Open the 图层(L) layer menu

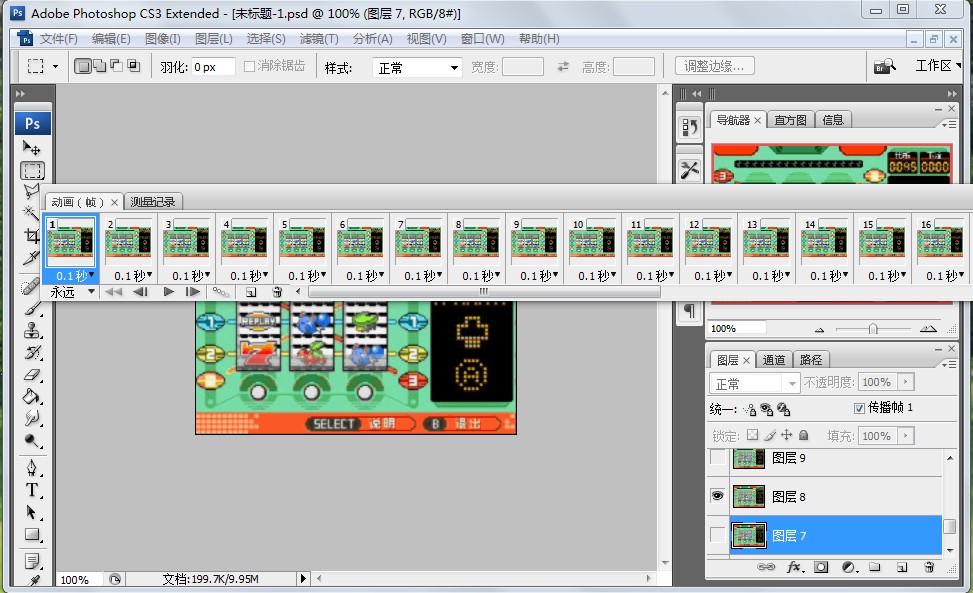pyautogui.click(x=213, y=39)
